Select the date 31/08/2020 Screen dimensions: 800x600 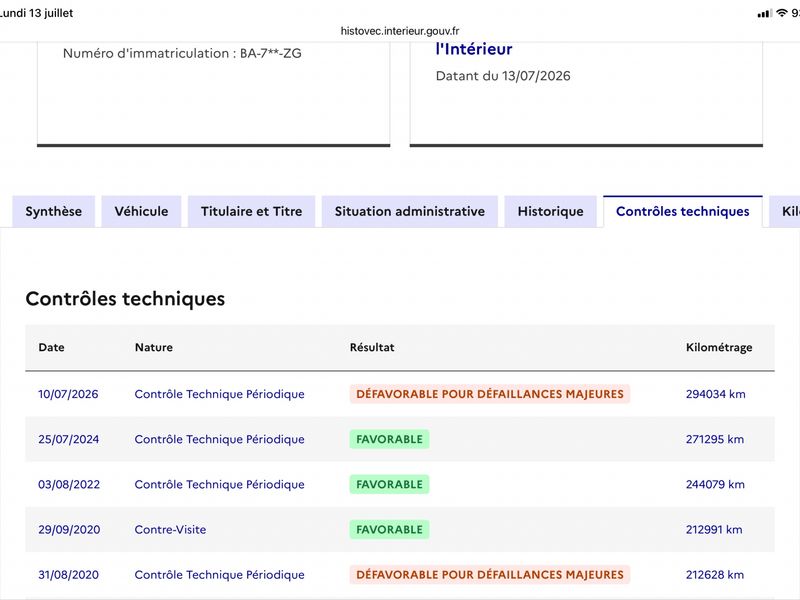(x=68, y=574)
